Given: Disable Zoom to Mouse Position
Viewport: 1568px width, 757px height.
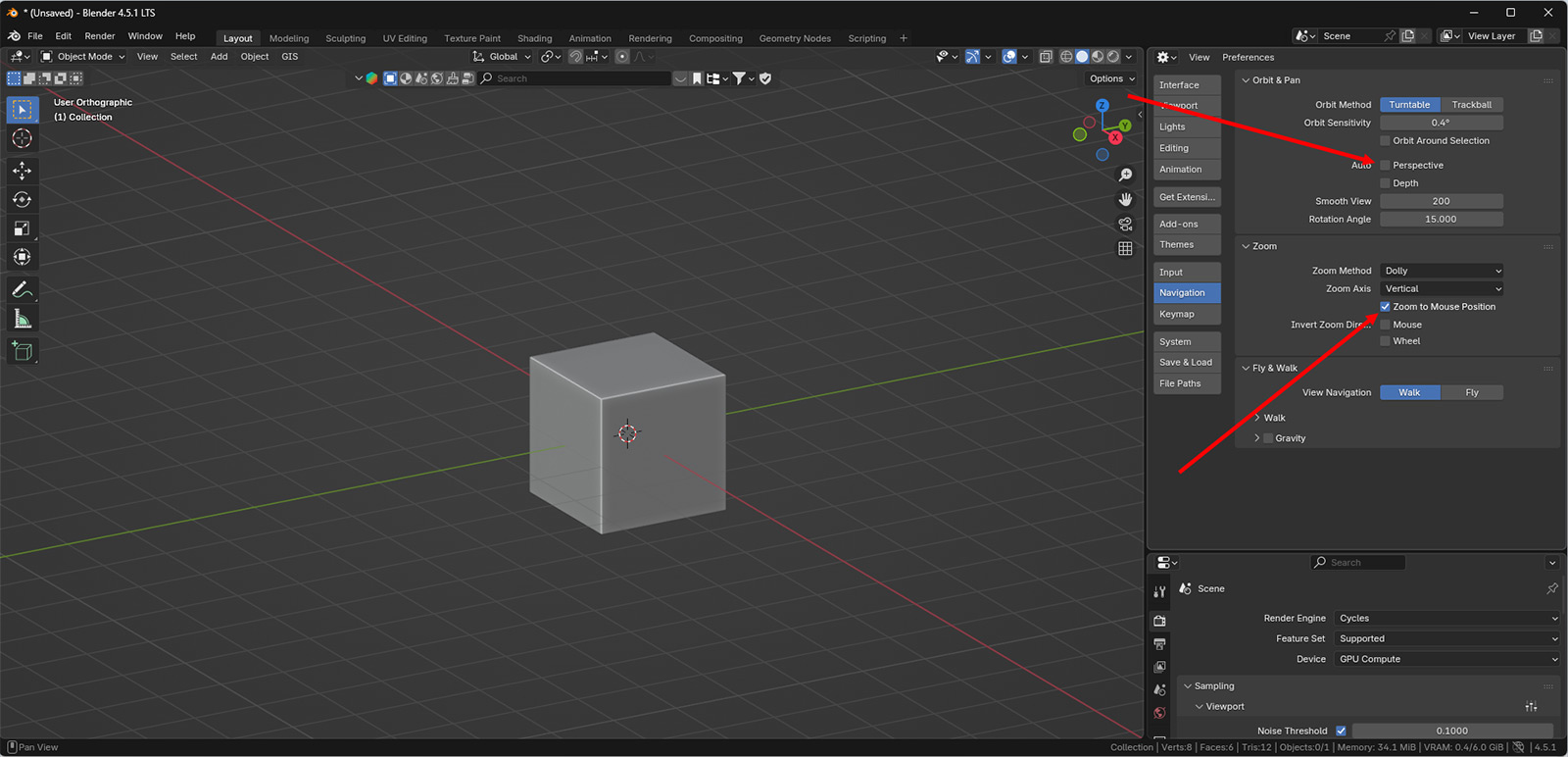Looking at the screenshot, I should [1385, 307].
